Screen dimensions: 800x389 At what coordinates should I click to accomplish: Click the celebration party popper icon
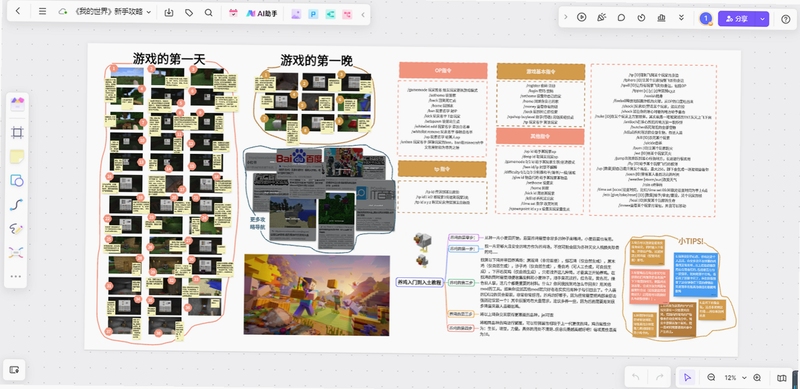[x=602, y=17]
